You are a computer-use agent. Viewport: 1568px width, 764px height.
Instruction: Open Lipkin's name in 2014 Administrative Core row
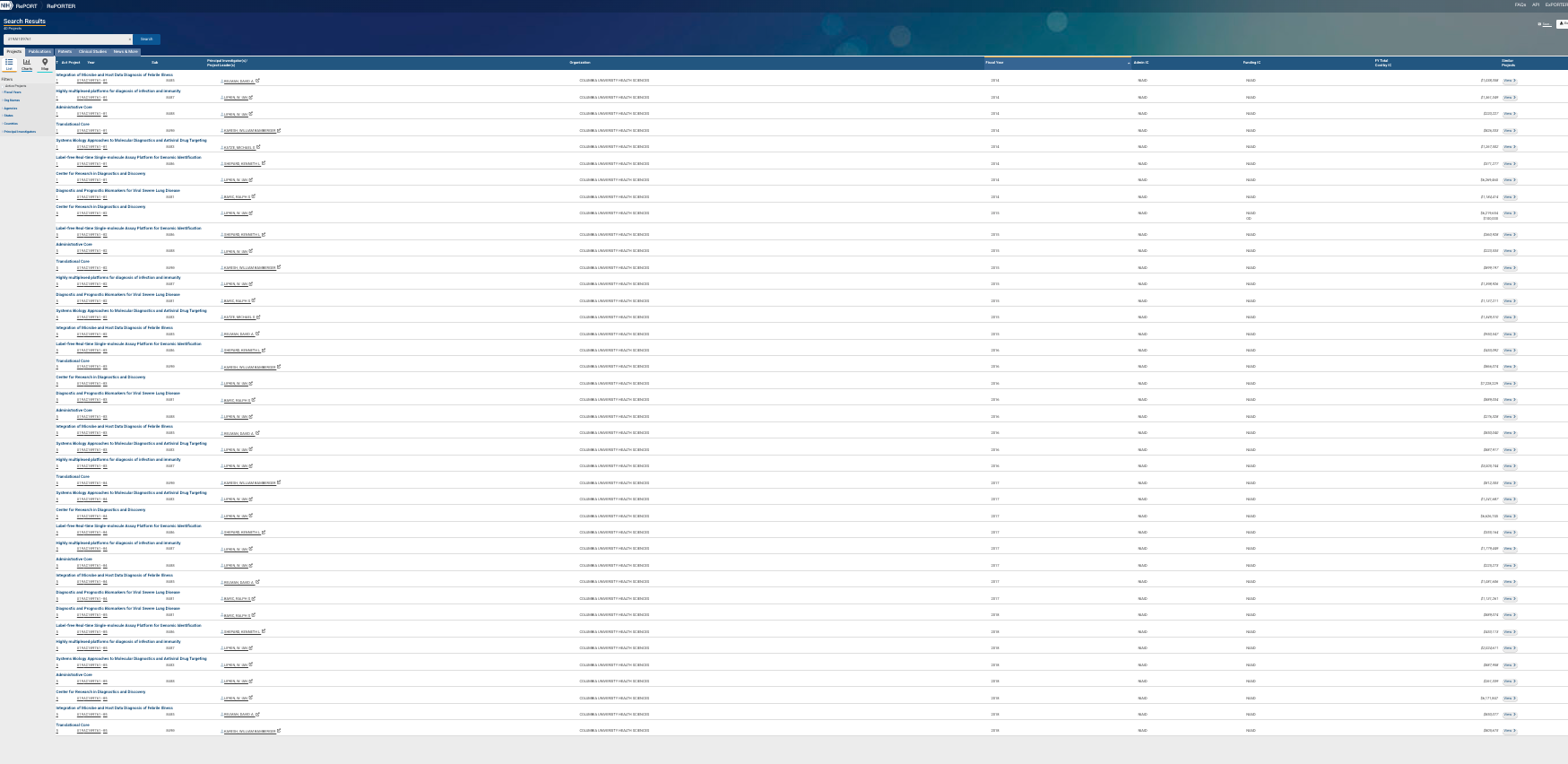pyautogui.click(x=236, y=114)
